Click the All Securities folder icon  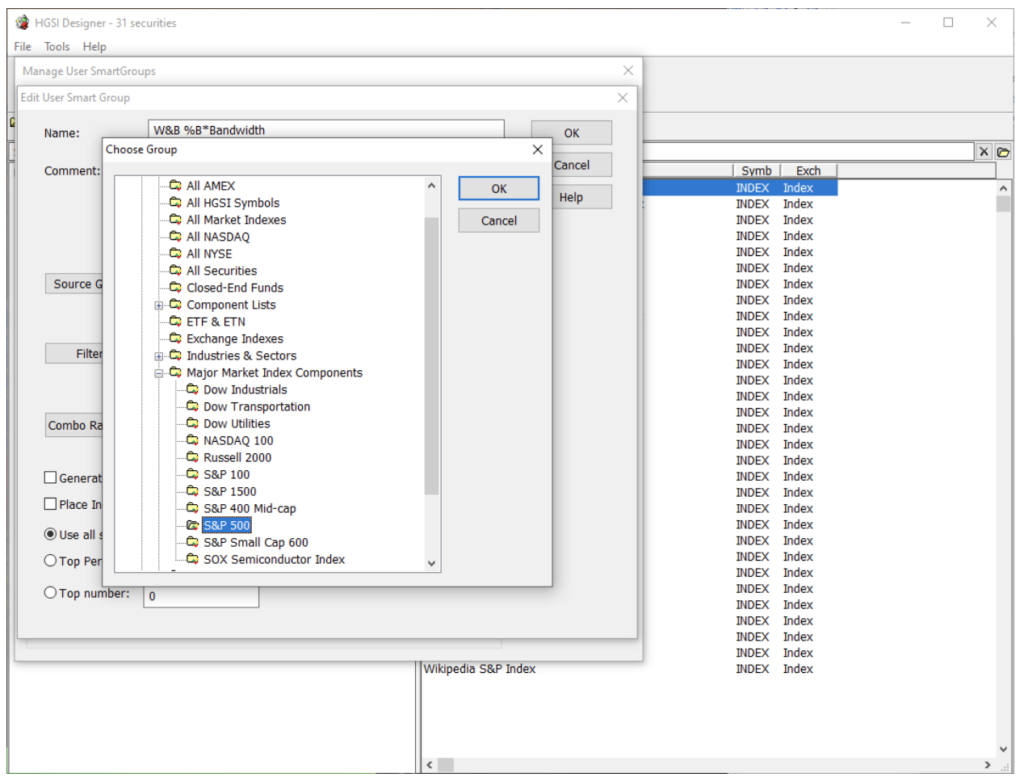pos(175,270)
